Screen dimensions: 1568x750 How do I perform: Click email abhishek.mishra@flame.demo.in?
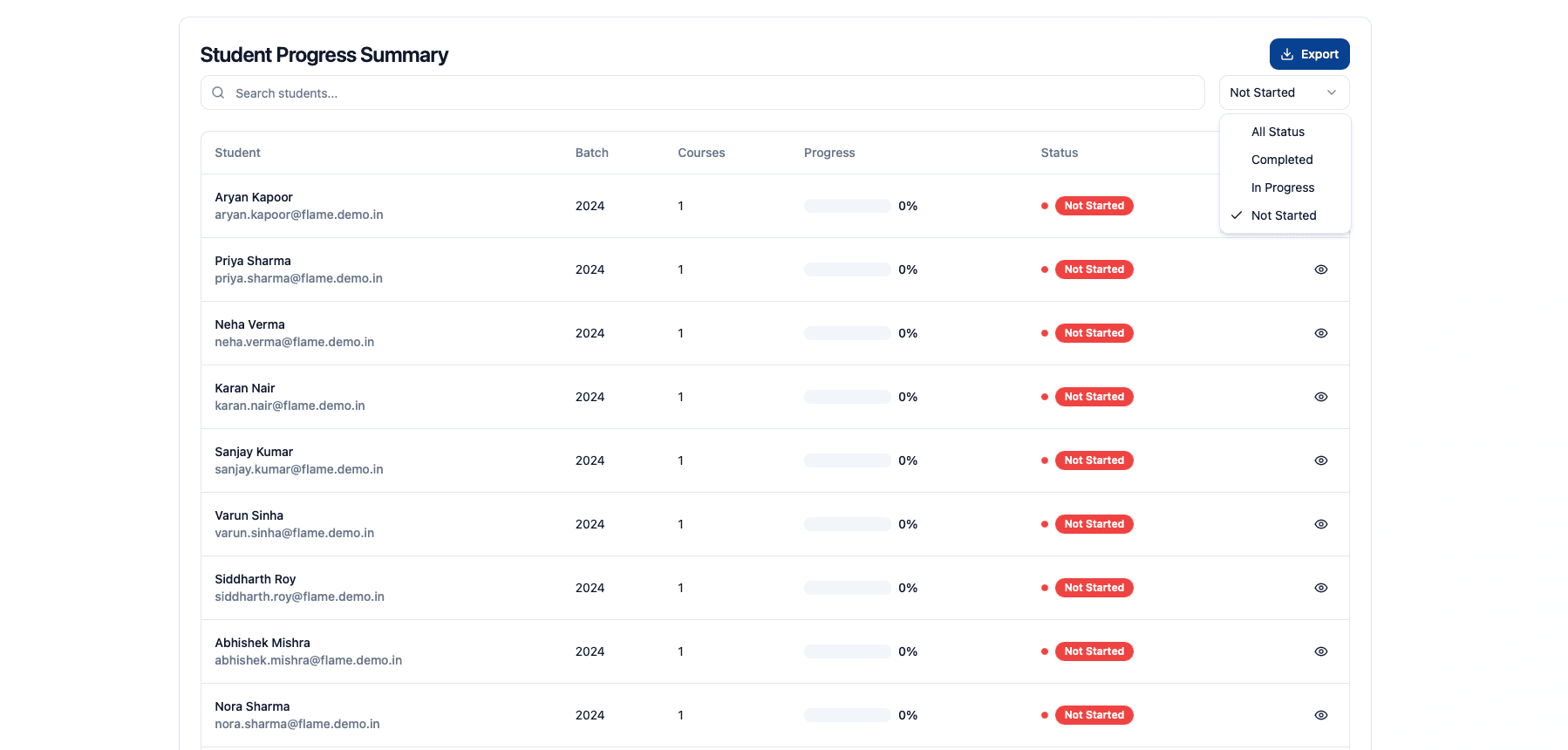pyautogui.click(x=309, y=660)
